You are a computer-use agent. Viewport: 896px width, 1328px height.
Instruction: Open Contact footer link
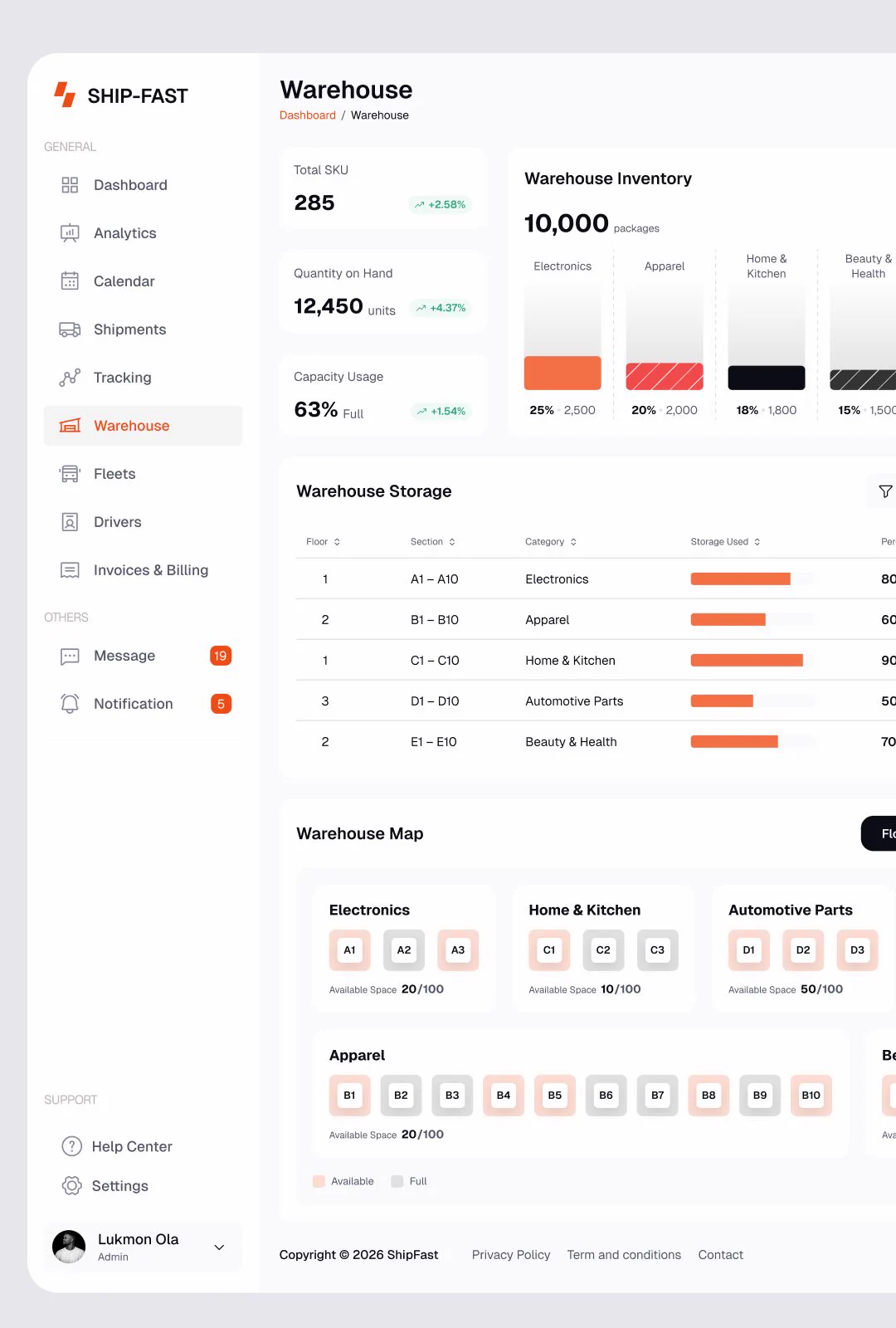pyautogui.click(x=721, y=1255)
